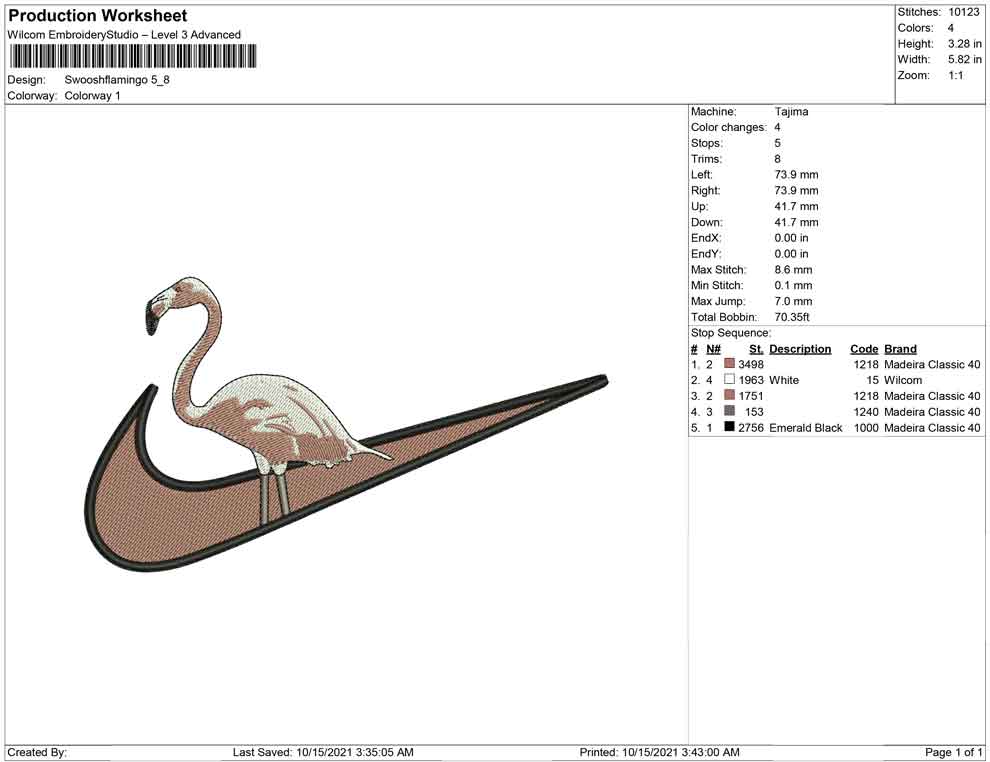
Task: Click the Right value 73.9 mm
Action: coord(796,191)
